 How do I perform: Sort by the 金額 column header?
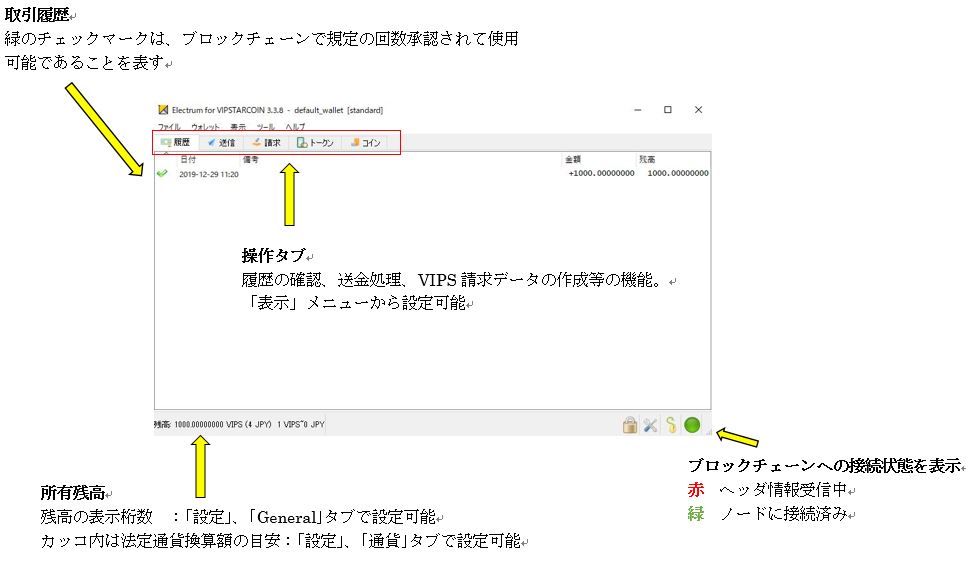[573, 159]
